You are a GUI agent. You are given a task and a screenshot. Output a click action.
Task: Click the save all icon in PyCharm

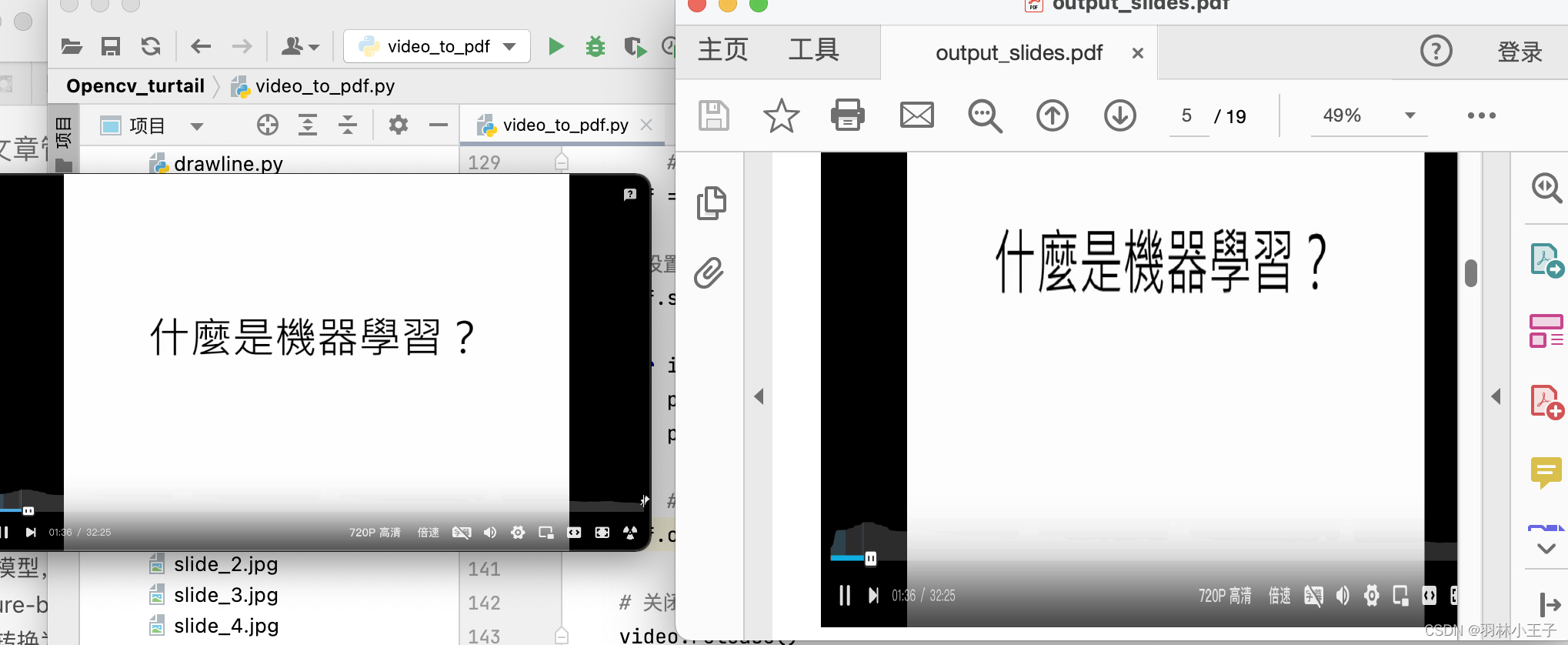tap(111, 47)
